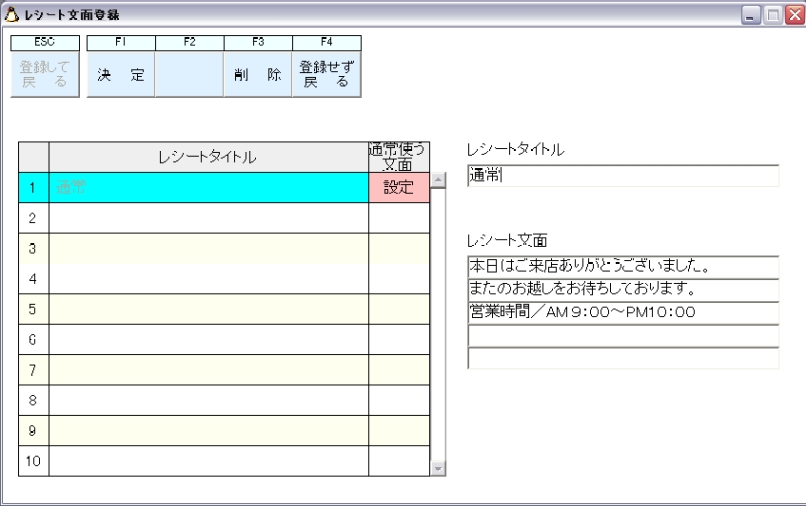Click F4 登録せず戻る button

[x=326, y=74]
